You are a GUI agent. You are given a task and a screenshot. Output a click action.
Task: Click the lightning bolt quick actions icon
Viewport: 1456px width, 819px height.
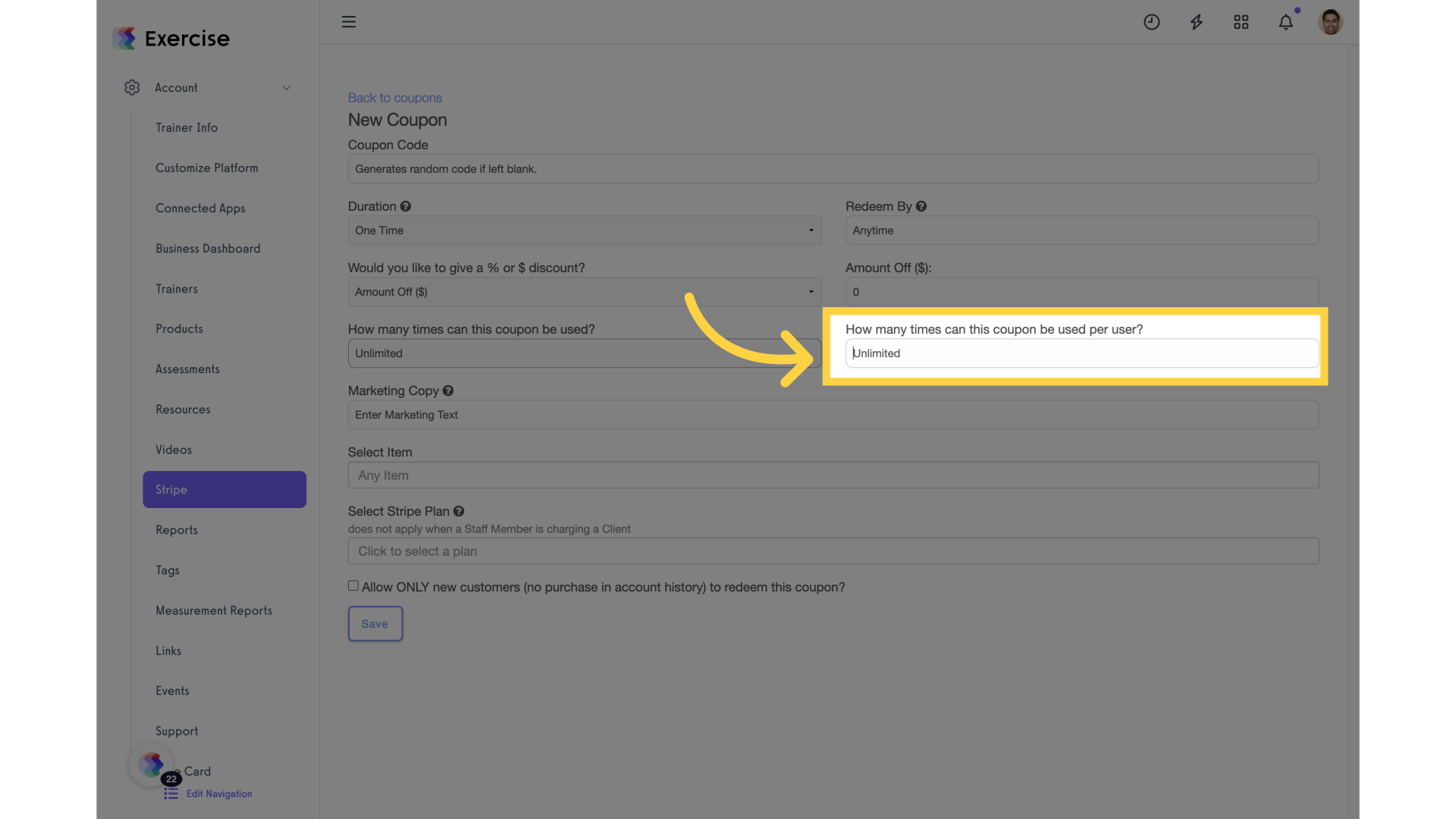tap(1197, 22)
